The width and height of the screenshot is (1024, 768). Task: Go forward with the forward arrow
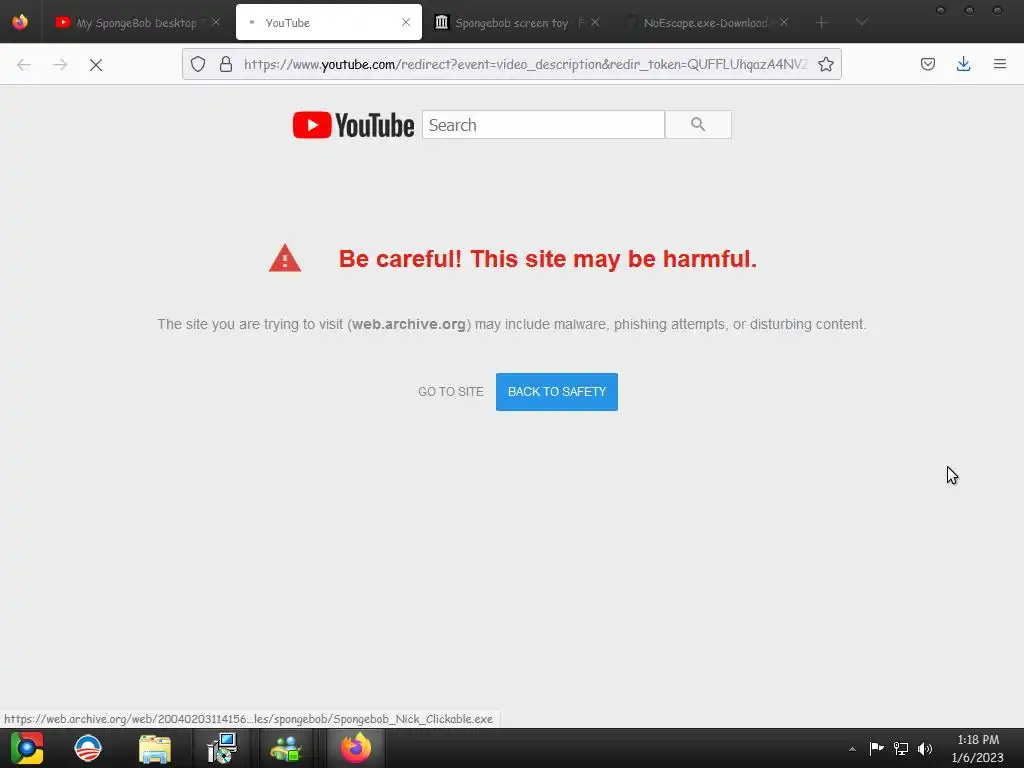[60, 65]
